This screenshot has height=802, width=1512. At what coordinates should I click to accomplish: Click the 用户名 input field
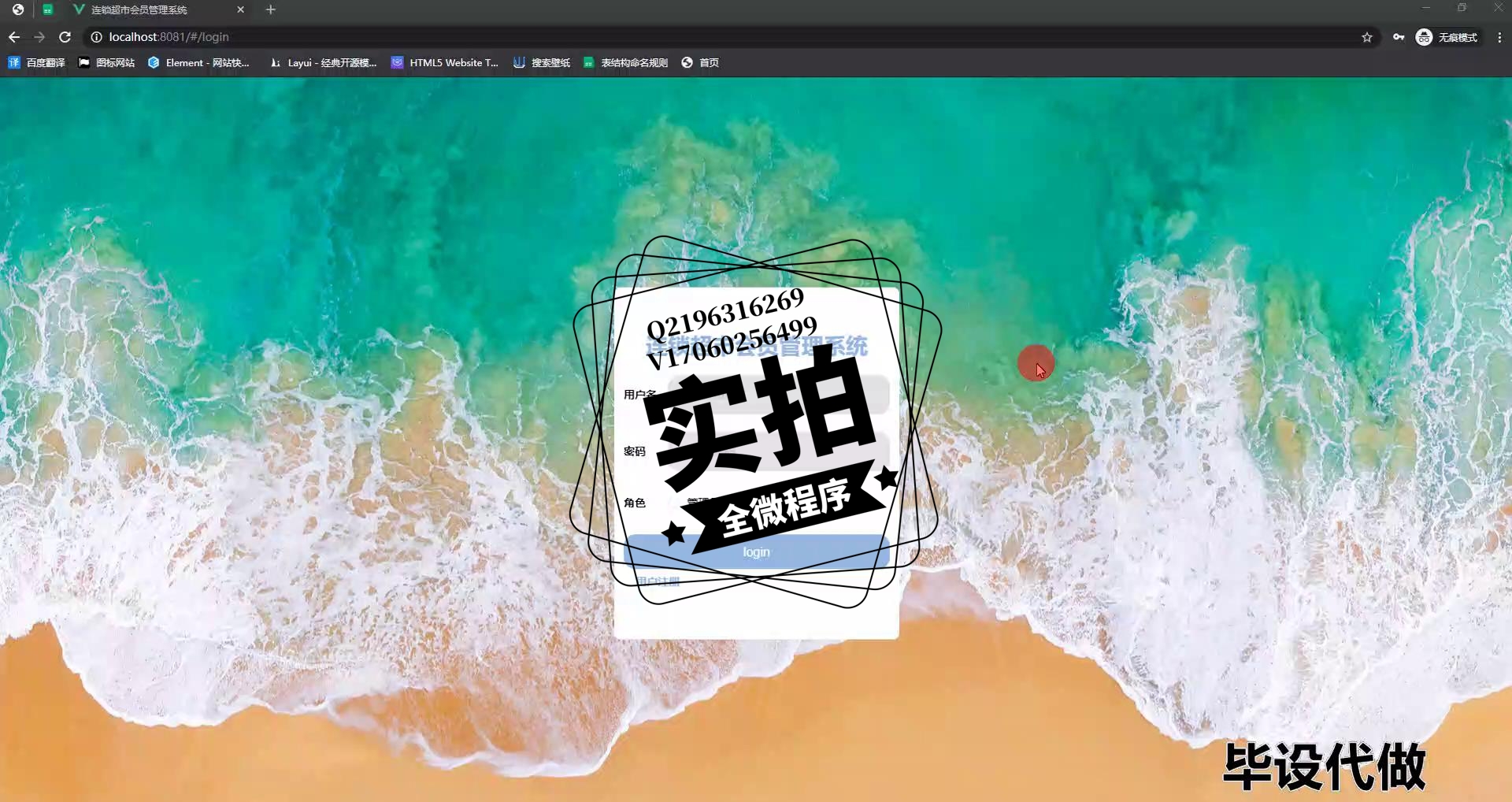point(779,394)
